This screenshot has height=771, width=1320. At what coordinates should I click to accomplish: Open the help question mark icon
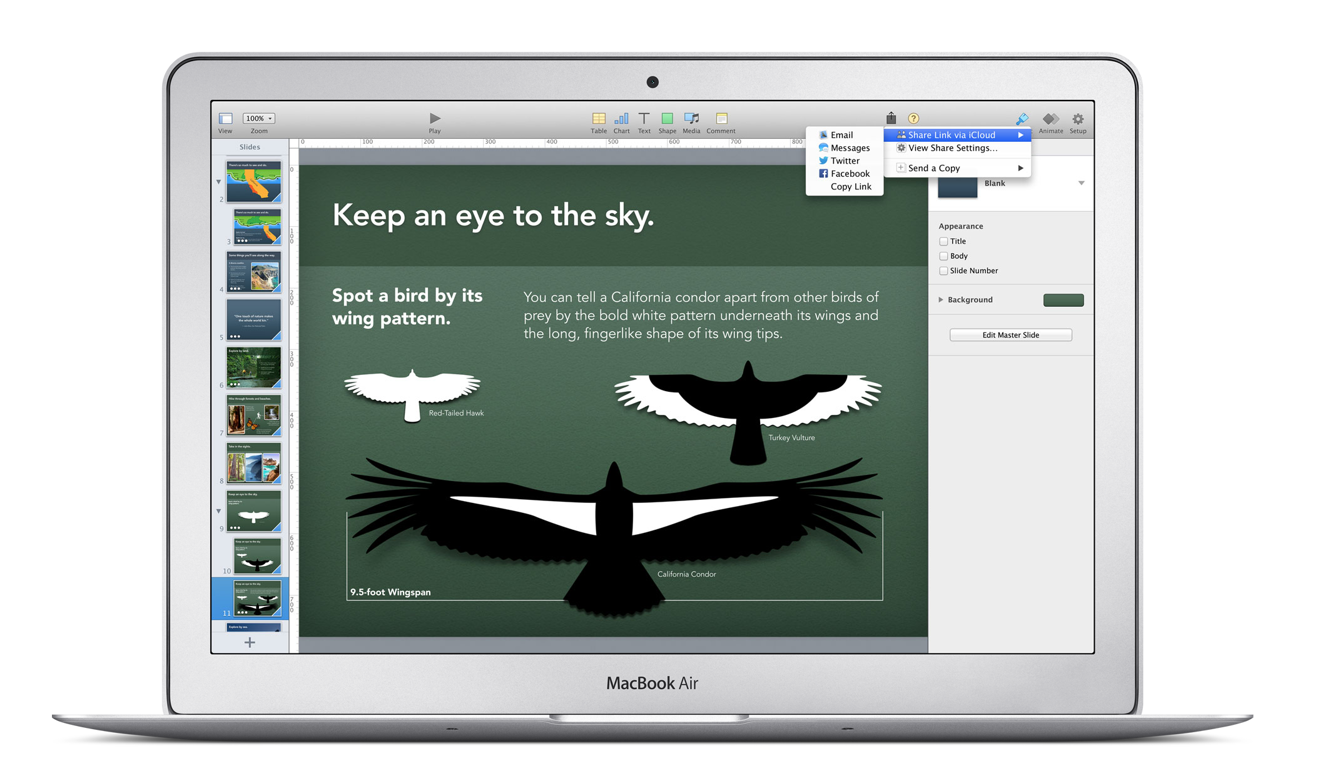pos(913,119)
